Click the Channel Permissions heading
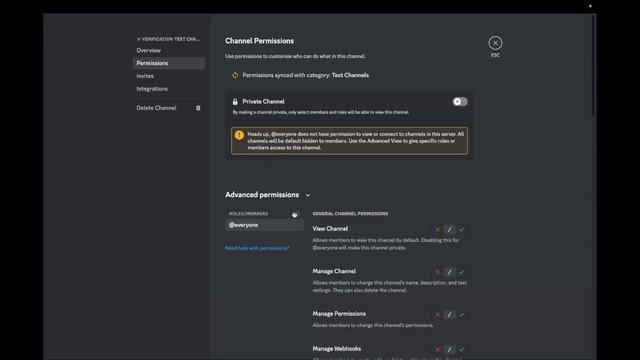This screenshot has width=640, height=360. [260, 41]
